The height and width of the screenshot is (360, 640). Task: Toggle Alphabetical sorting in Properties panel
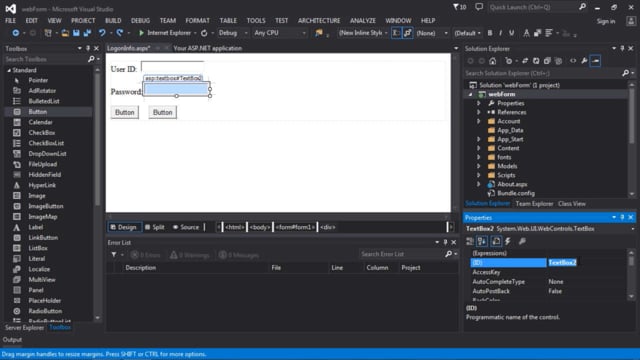(482, 241)
